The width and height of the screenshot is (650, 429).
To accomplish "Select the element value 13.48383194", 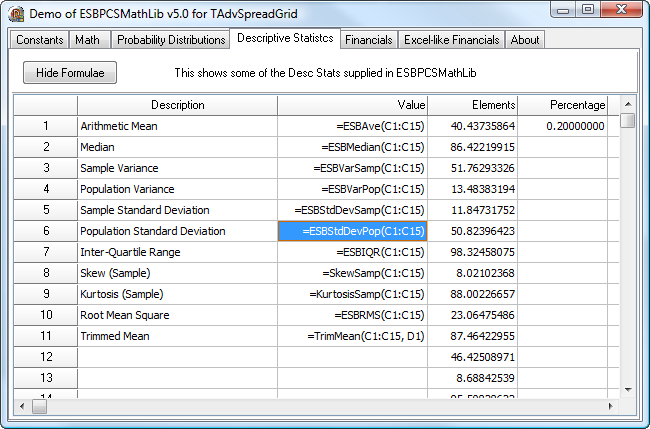I will pos(473,189).
